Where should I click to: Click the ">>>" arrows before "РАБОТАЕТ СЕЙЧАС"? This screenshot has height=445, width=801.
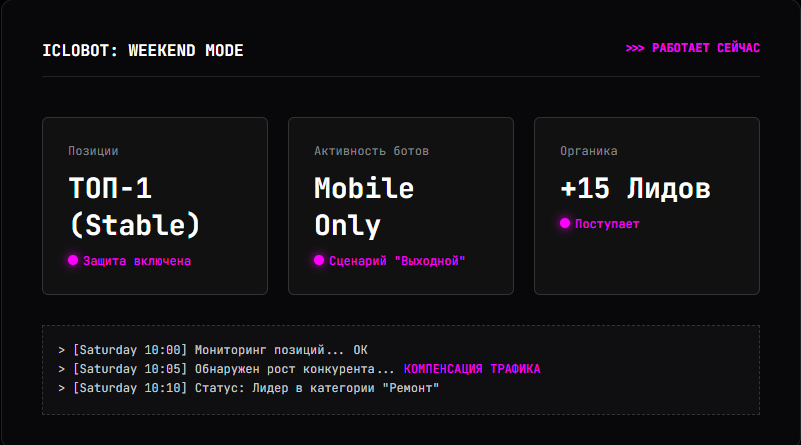click(635, 48)
